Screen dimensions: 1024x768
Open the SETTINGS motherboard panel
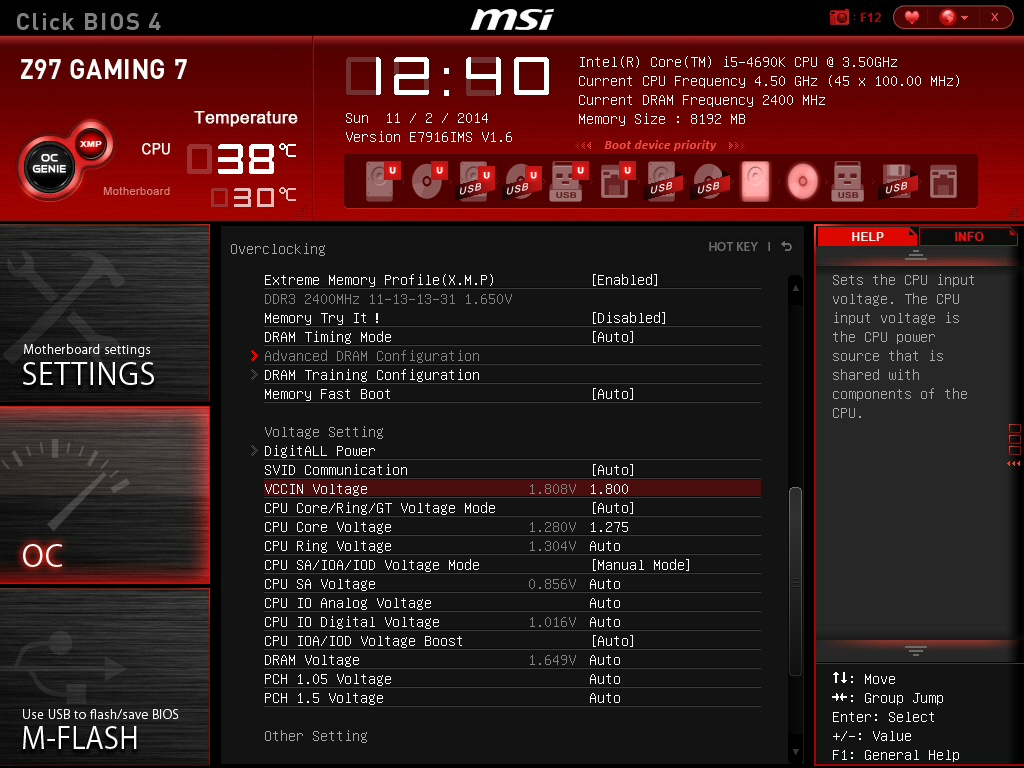[105, 315]
